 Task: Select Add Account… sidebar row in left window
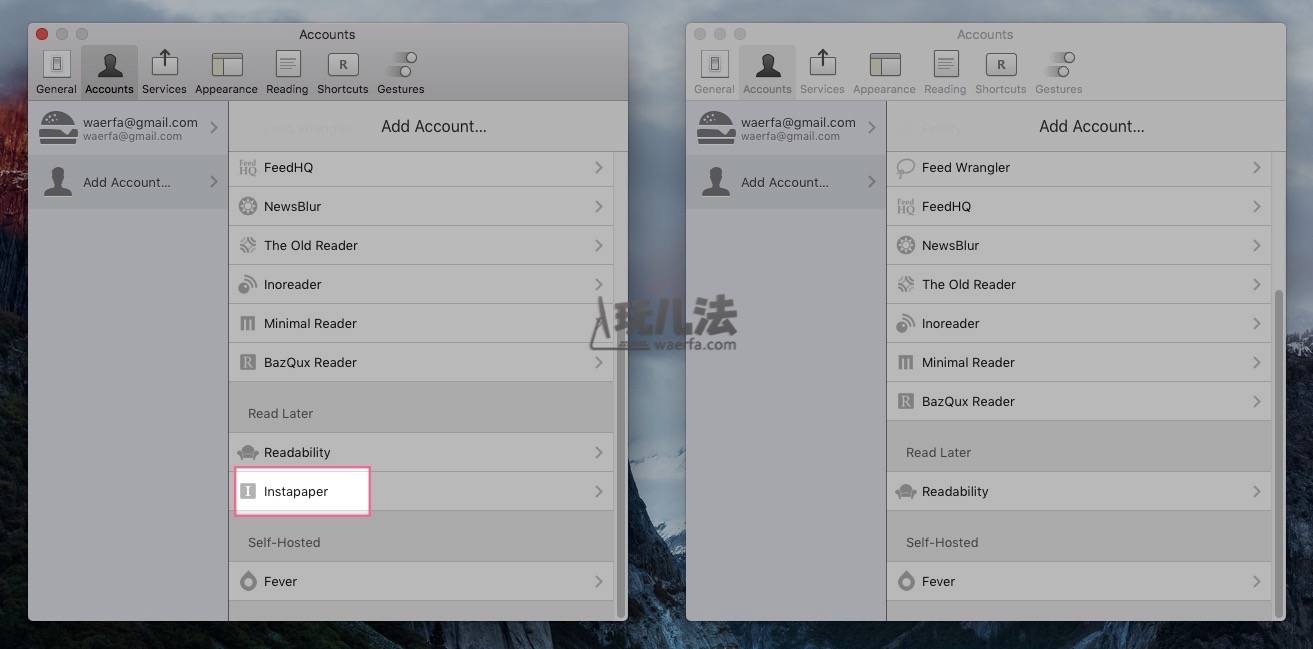point(128,182)
